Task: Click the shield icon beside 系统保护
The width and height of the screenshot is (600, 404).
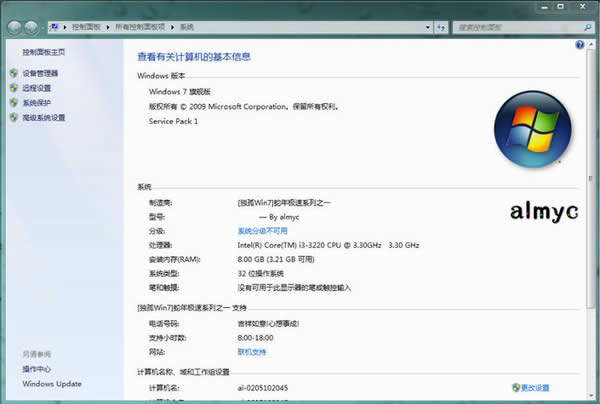Action: [13, 103]
